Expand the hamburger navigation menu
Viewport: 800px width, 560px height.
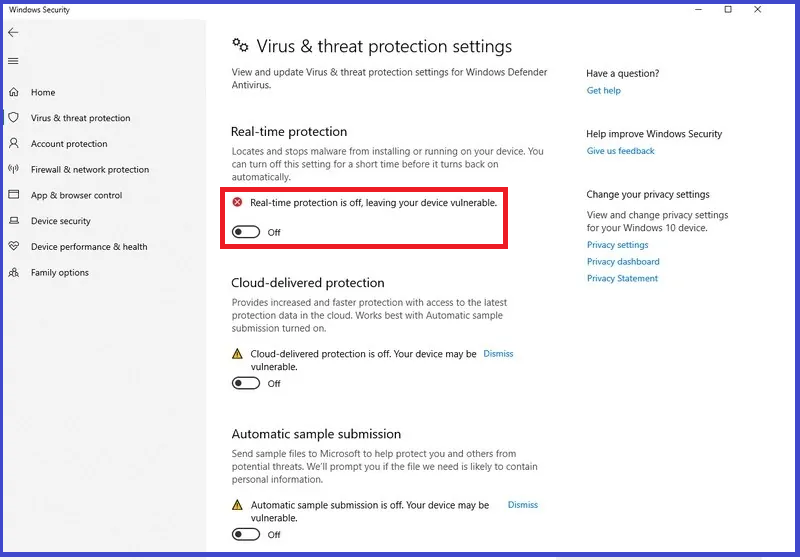tap(13, 61)
